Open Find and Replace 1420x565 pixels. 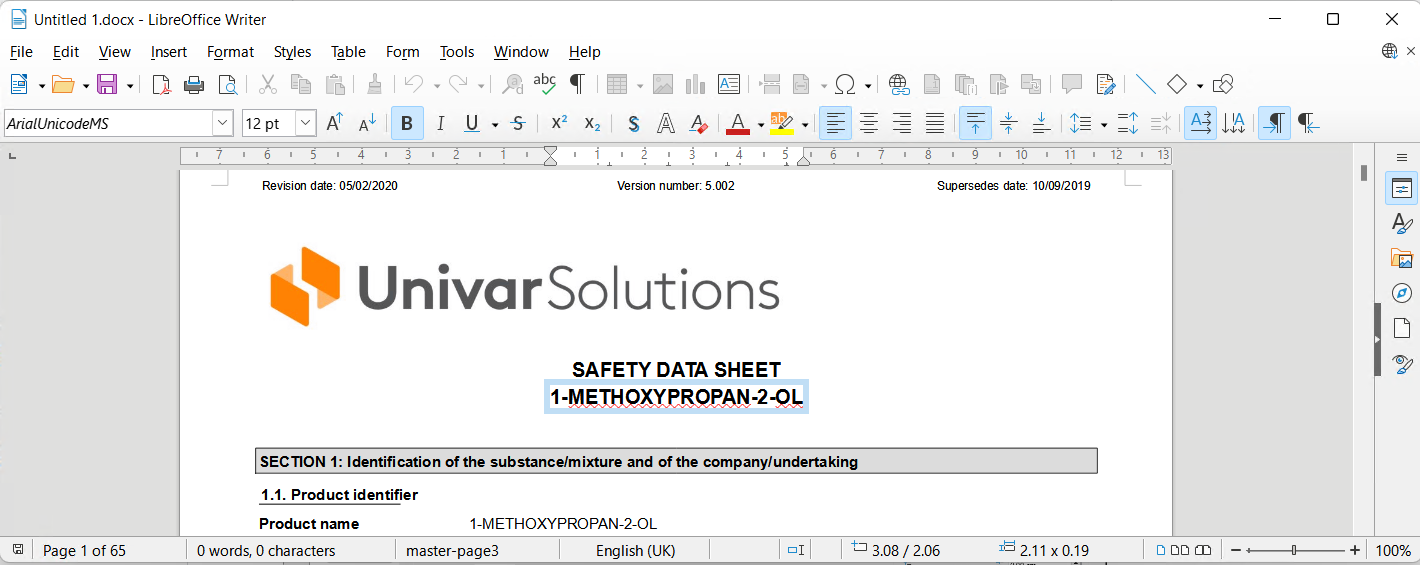[512, 84]
